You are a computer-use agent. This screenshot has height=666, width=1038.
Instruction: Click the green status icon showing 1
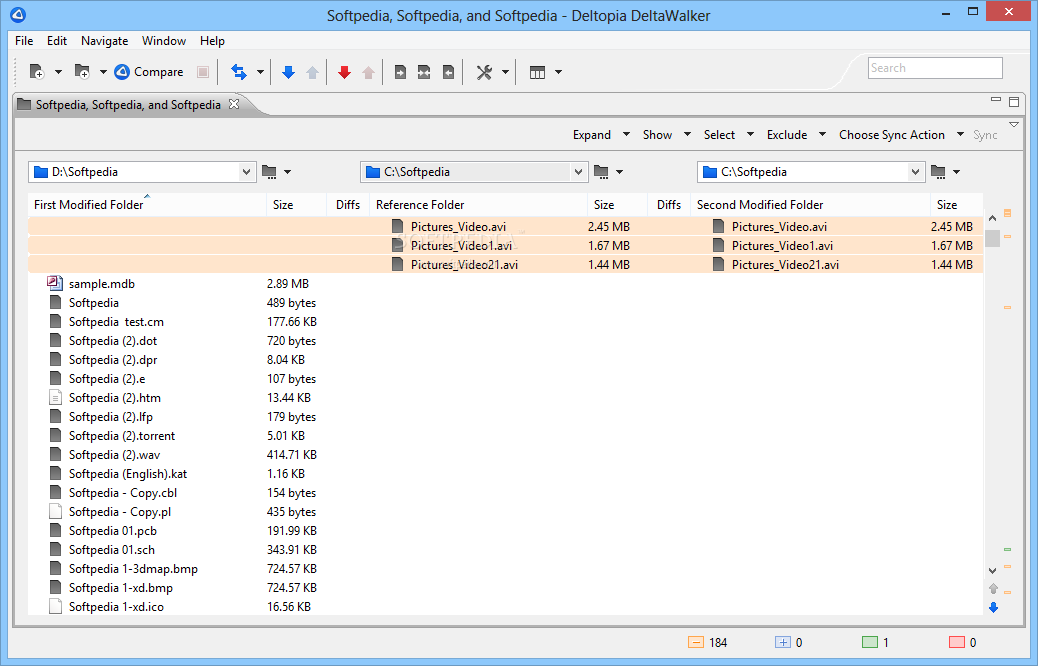coord(870,642)
